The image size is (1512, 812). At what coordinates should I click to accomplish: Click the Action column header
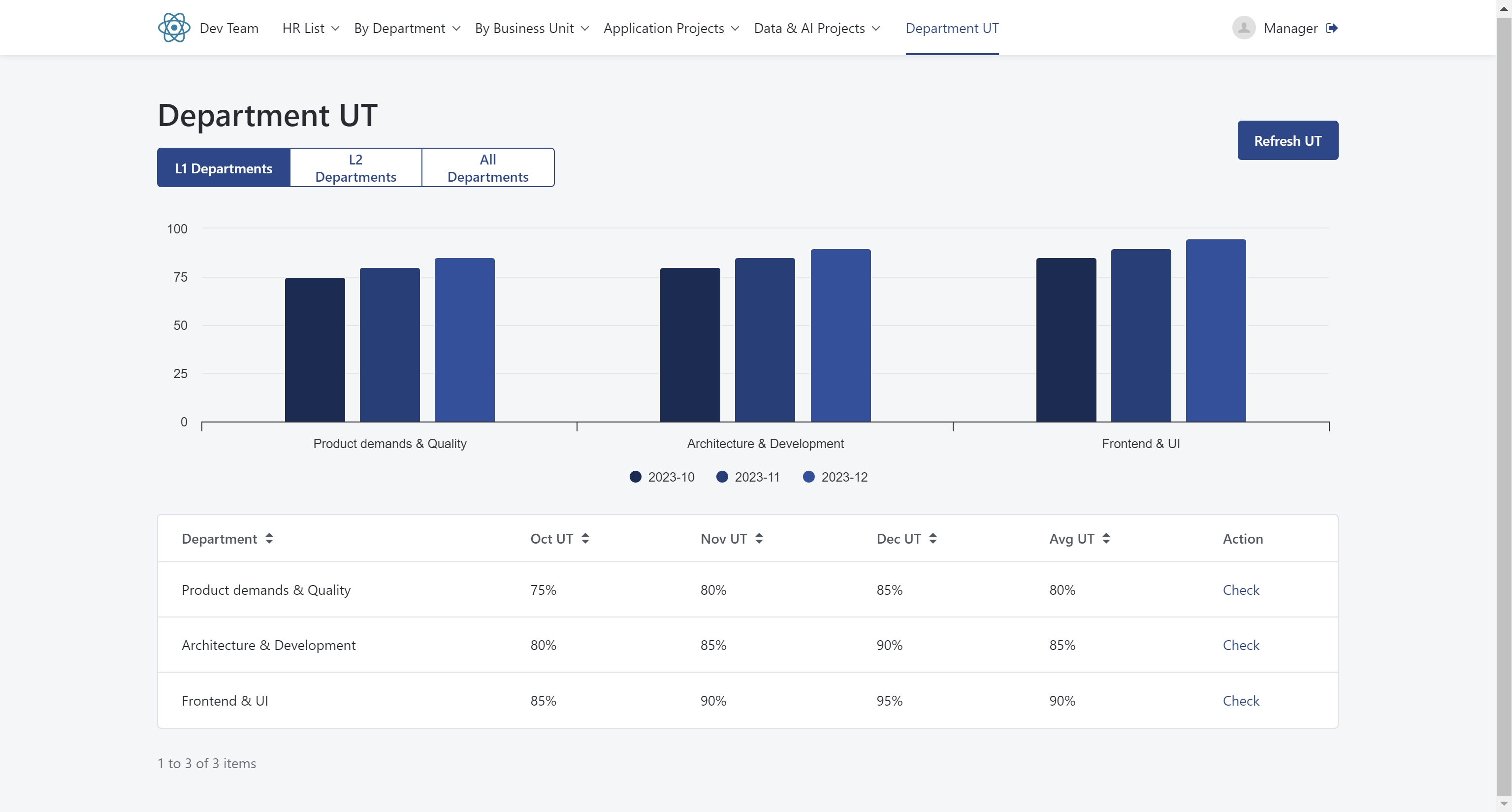[1243, 538]
